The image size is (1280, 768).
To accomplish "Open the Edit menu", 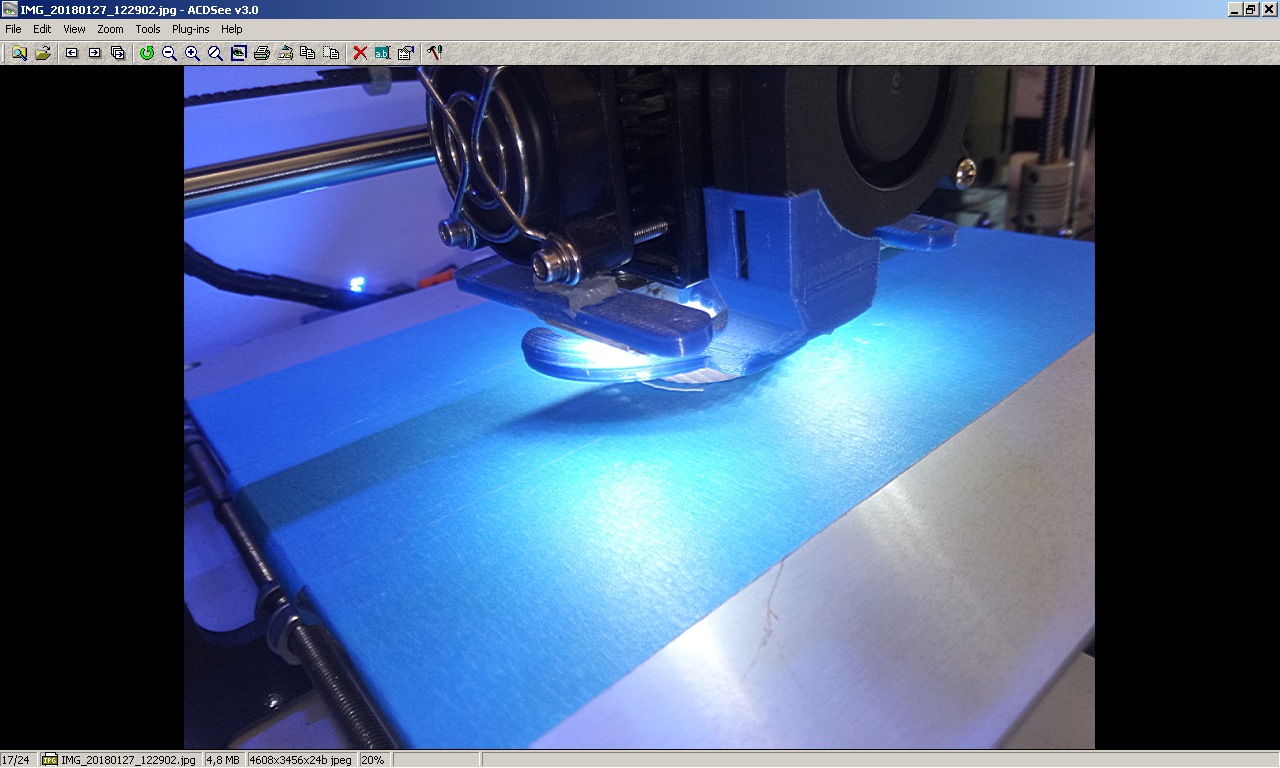I will 42,29.
